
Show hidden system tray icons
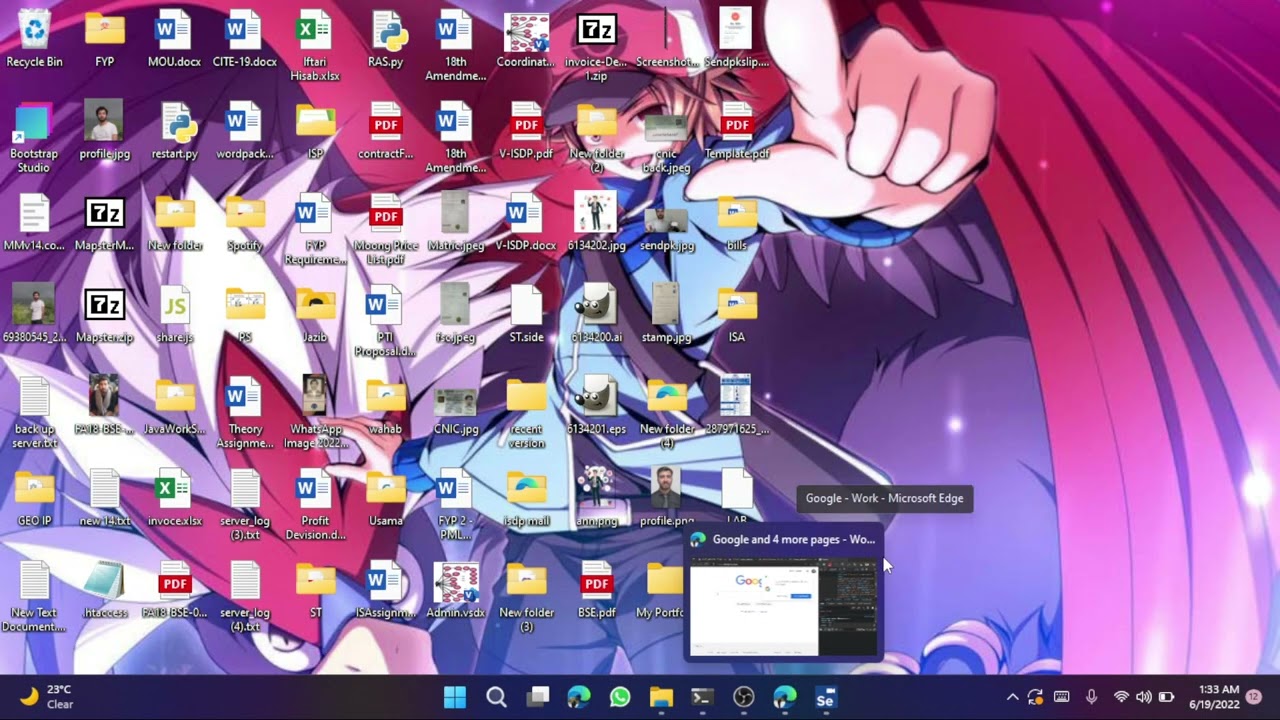[1012, 697]
